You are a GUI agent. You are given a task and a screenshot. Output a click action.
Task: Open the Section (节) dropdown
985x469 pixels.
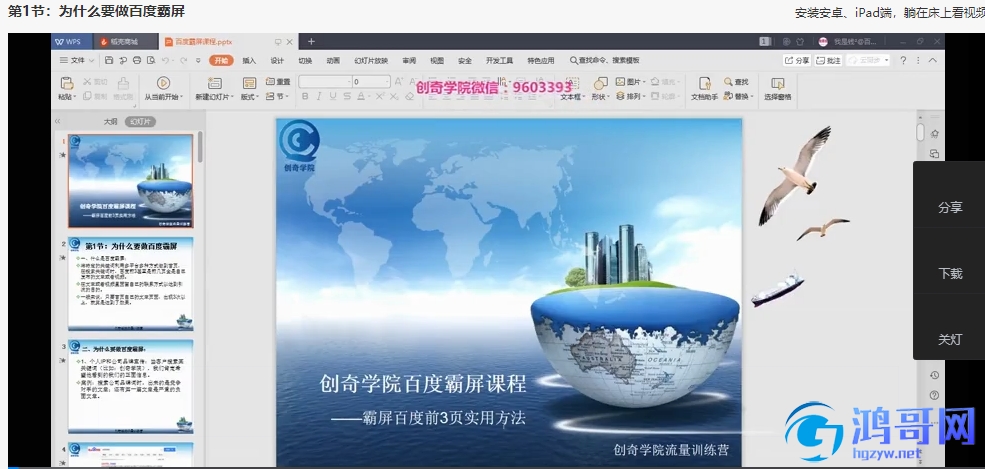[x=278, y=97]
